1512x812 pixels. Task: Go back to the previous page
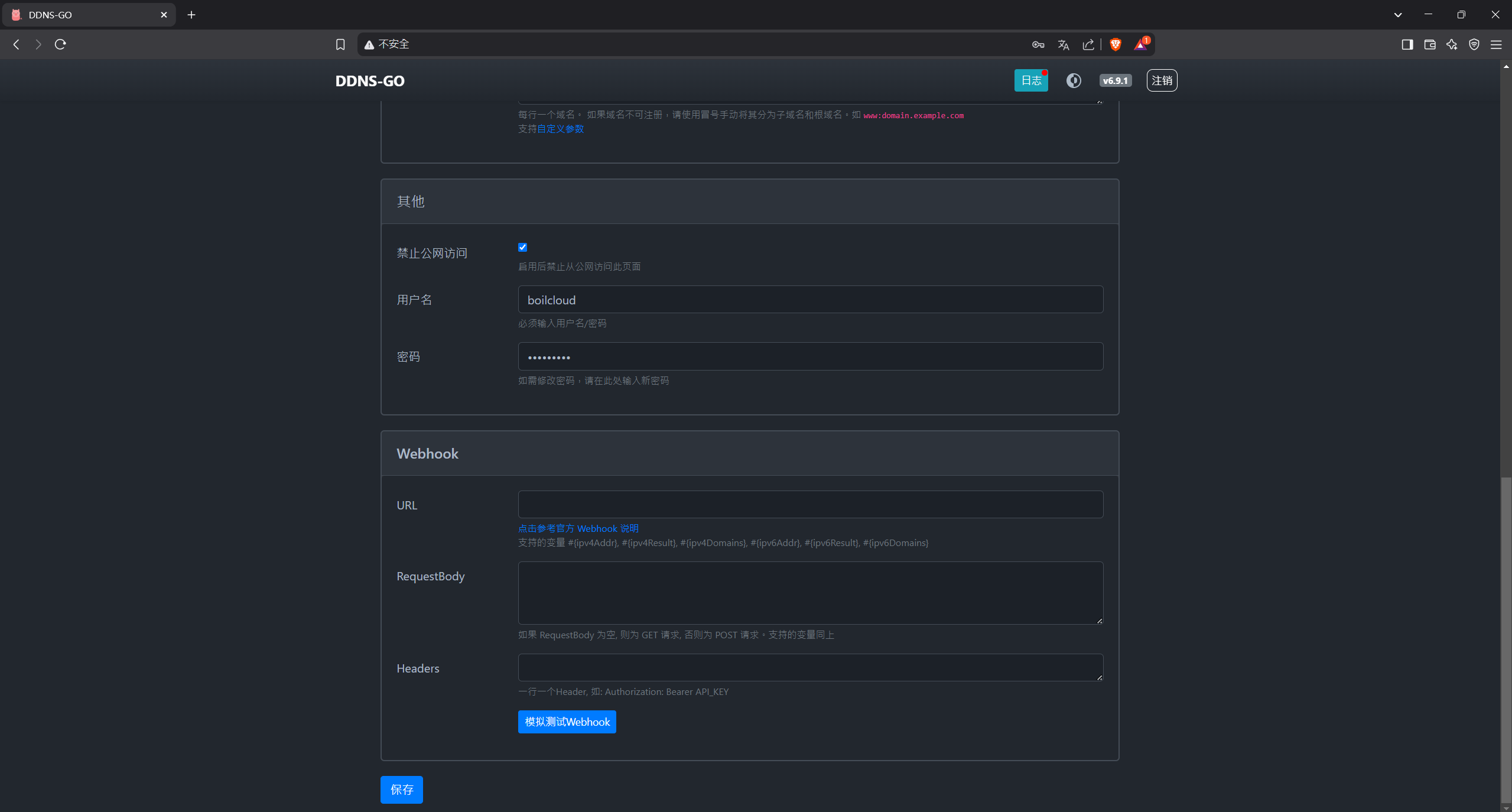[x=17, y=44]
